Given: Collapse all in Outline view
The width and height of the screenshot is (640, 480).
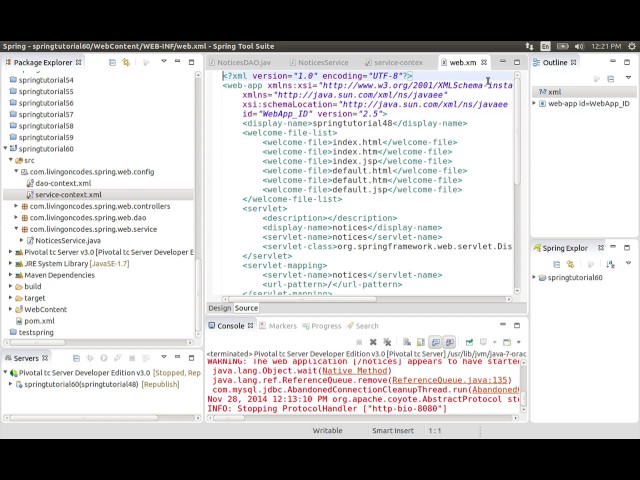Looking at the screenshot, I should pyautogui.click(x=611, y=78).
